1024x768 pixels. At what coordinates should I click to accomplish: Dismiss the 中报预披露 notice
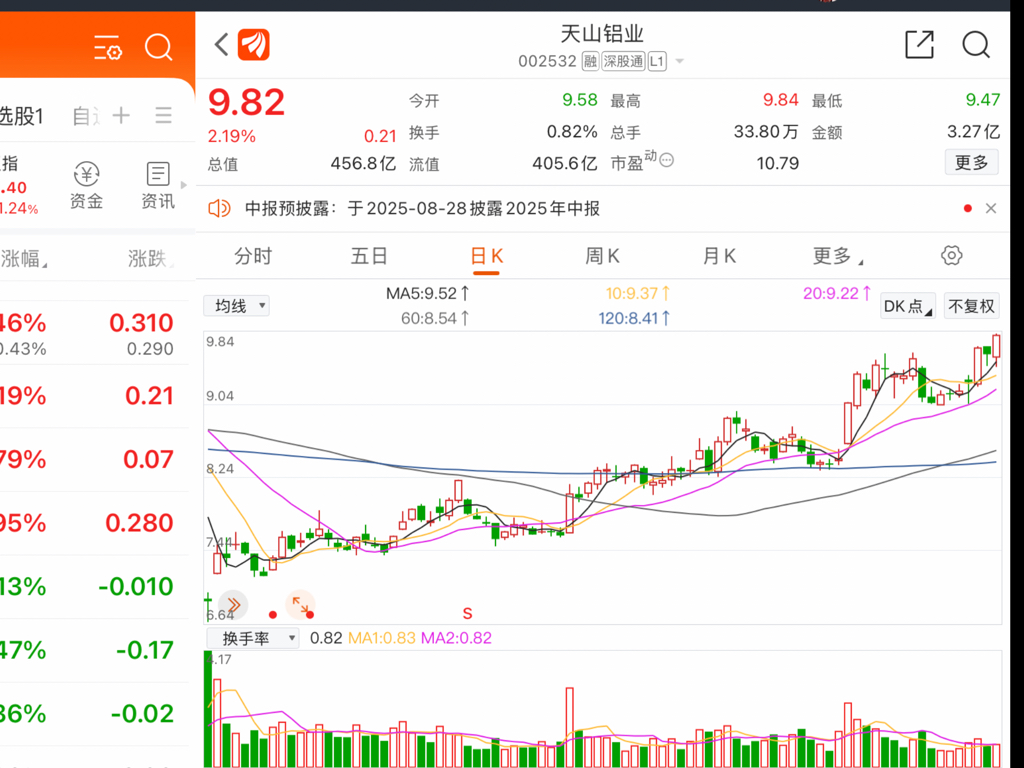991,208
